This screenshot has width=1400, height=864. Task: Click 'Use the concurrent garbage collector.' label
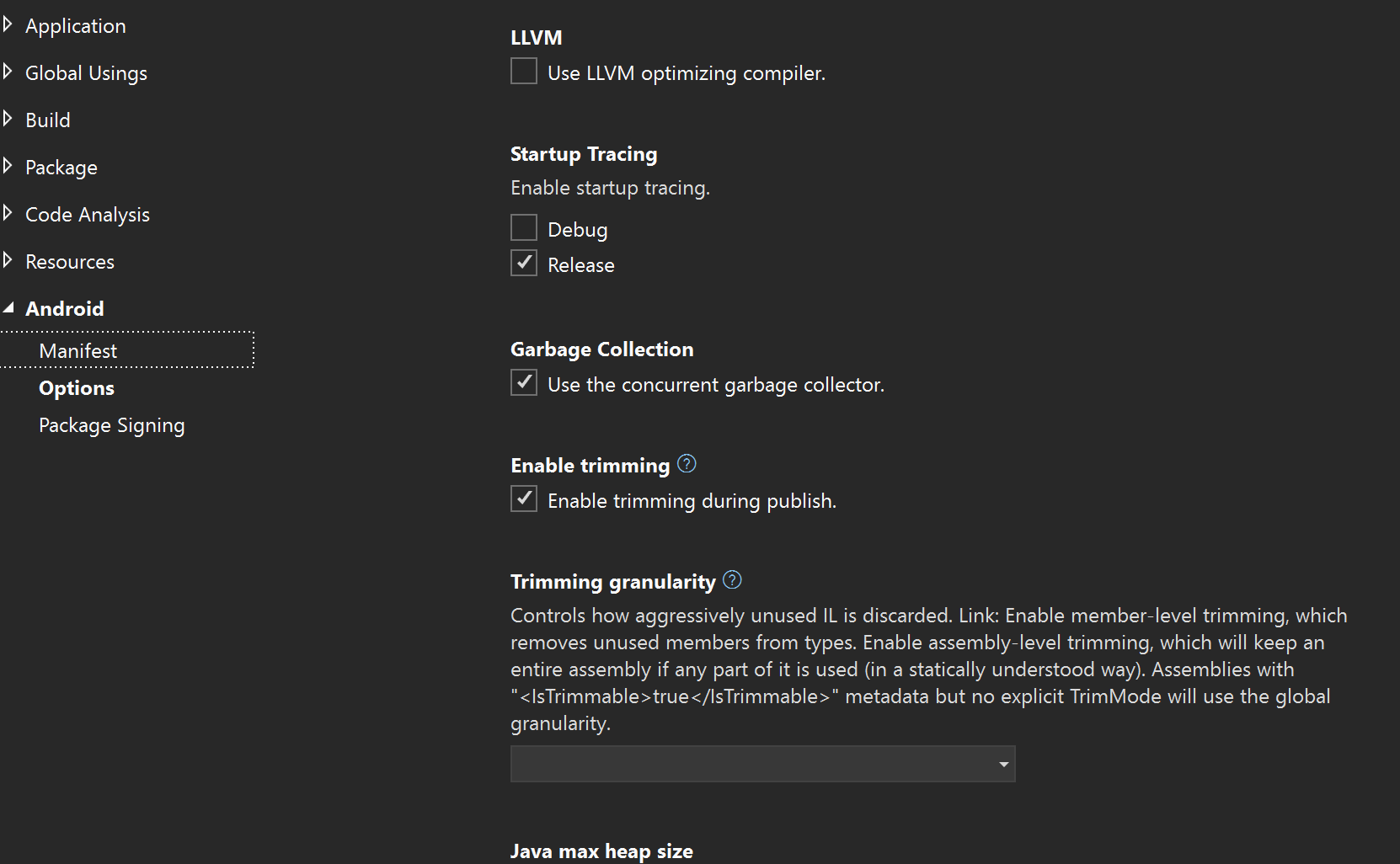coord(716,385)
